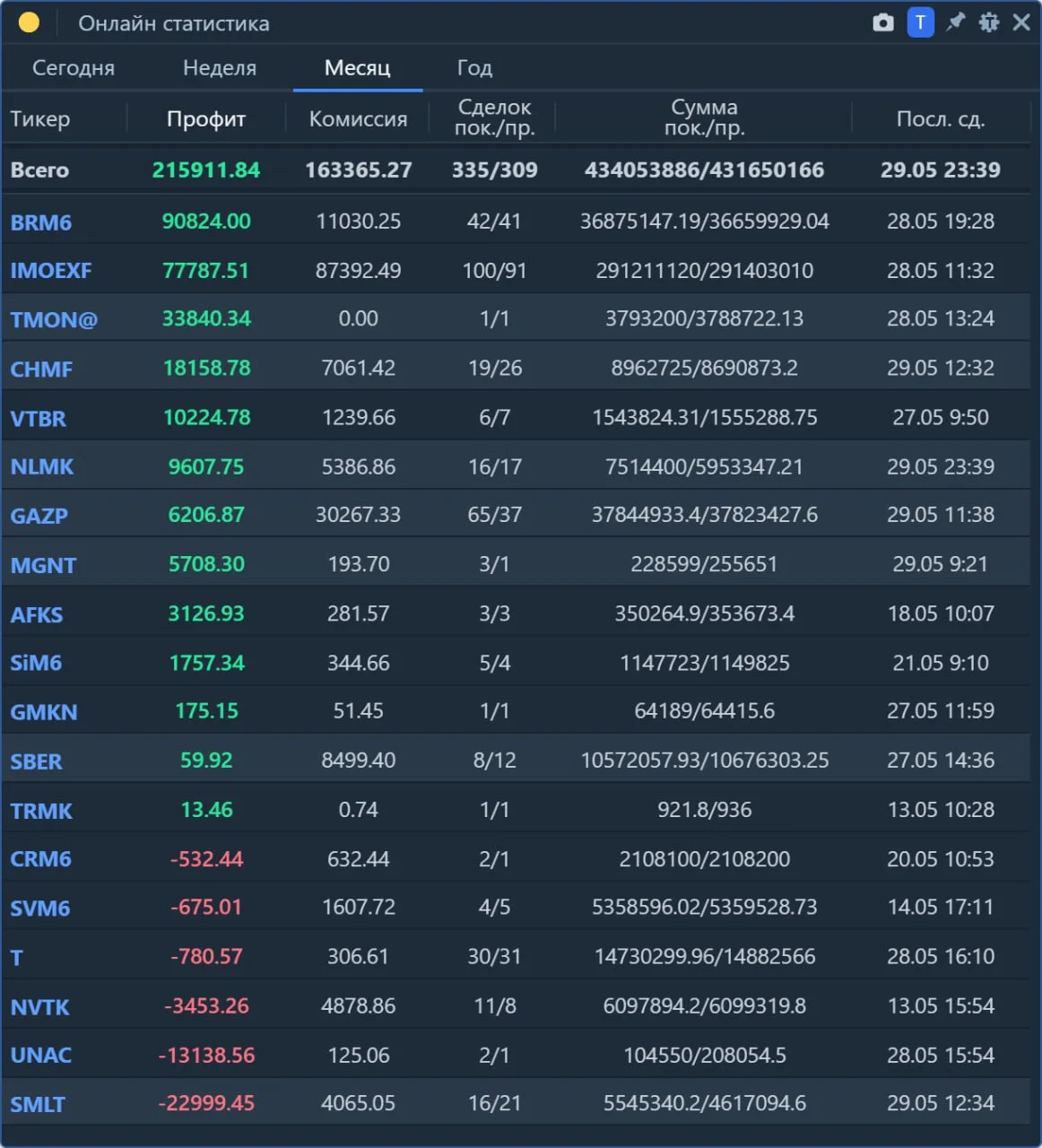Sort by Посл. сд. column header
The height and width of the screenshot is (1148, 1042).
point(941,119)
